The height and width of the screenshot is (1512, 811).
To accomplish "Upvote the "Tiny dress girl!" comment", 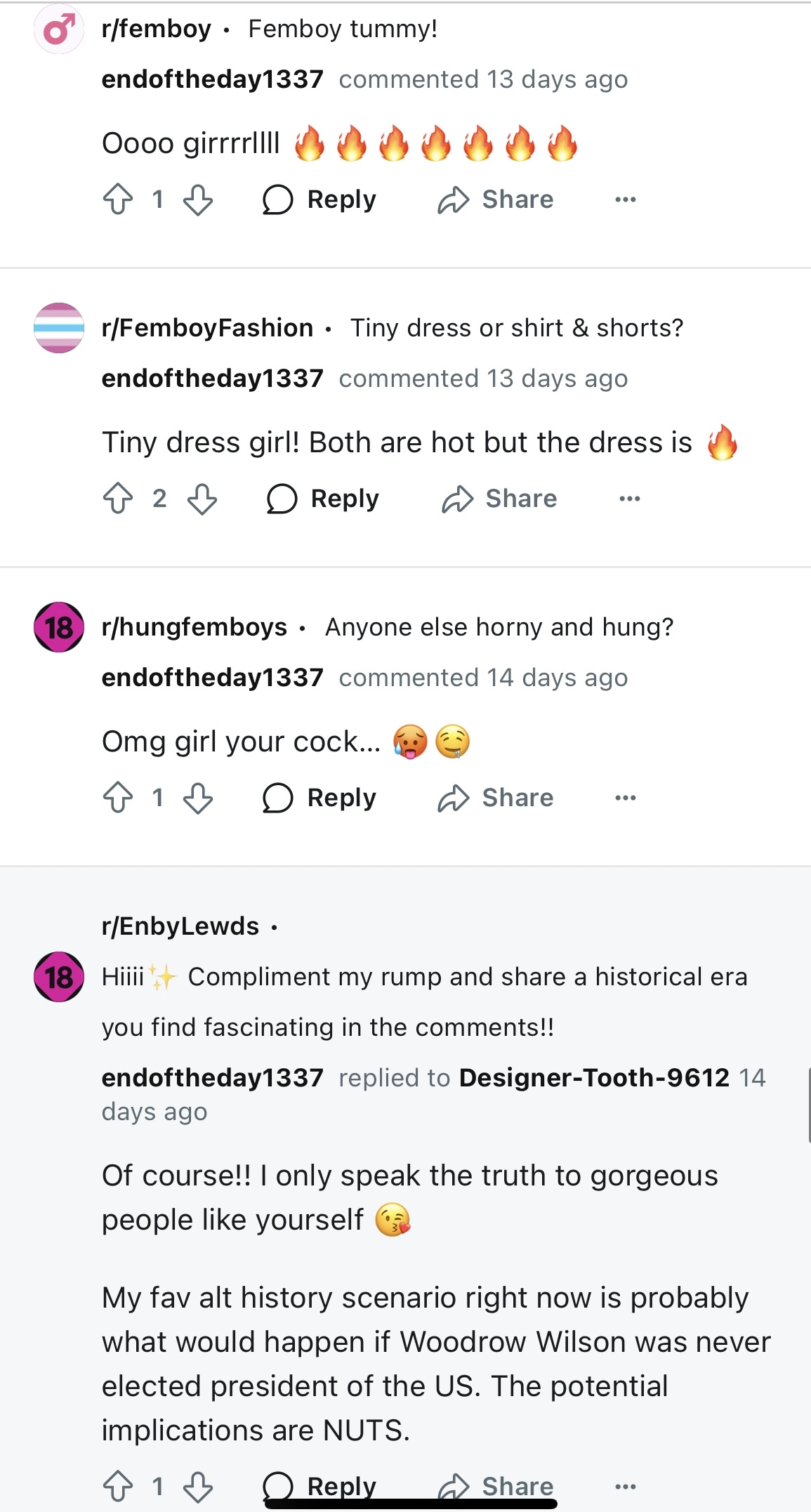I will click(x=118, y=499).
